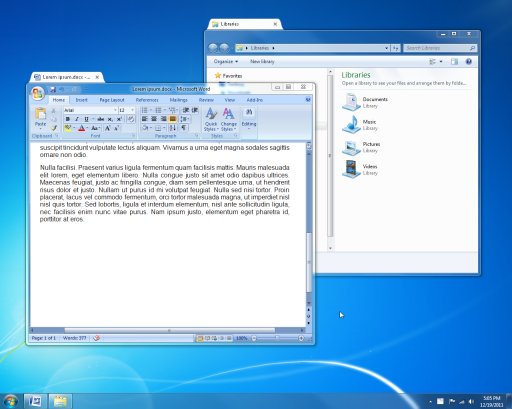The height and width of the screenshot is (409, 512).
Task: Align text right in Word
Action: click(163, 119)
